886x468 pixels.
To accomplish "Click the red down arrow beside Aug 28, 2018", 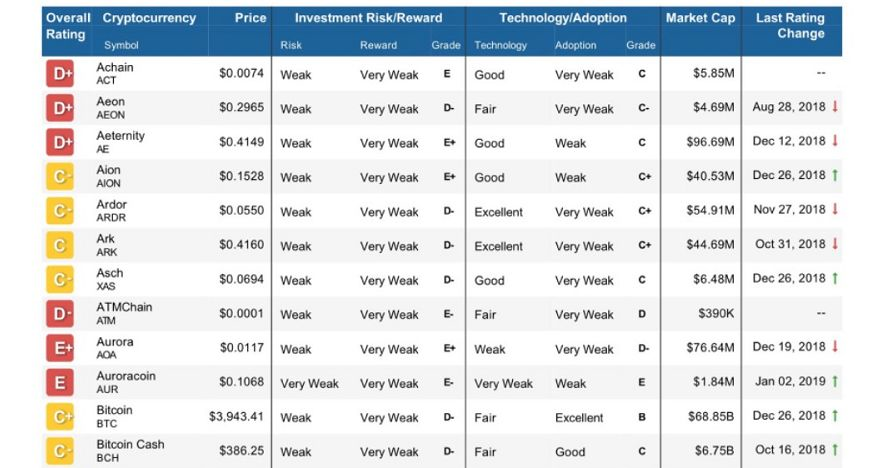I will (835, 107).
